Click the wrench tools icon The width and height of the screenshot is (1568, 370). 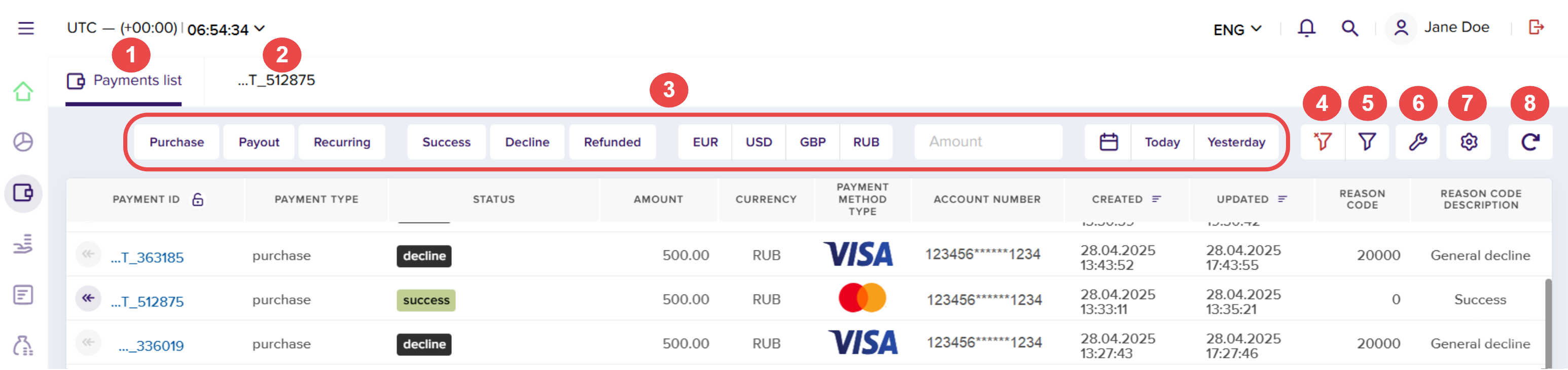coord(1418,142)
